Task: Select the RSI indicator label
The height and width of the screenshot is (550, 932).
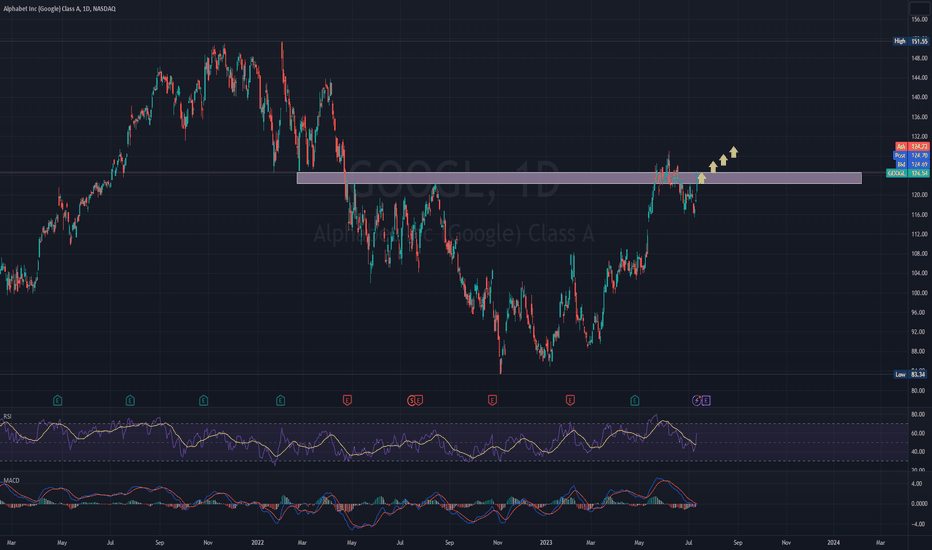Action: (x=8, y=416)
